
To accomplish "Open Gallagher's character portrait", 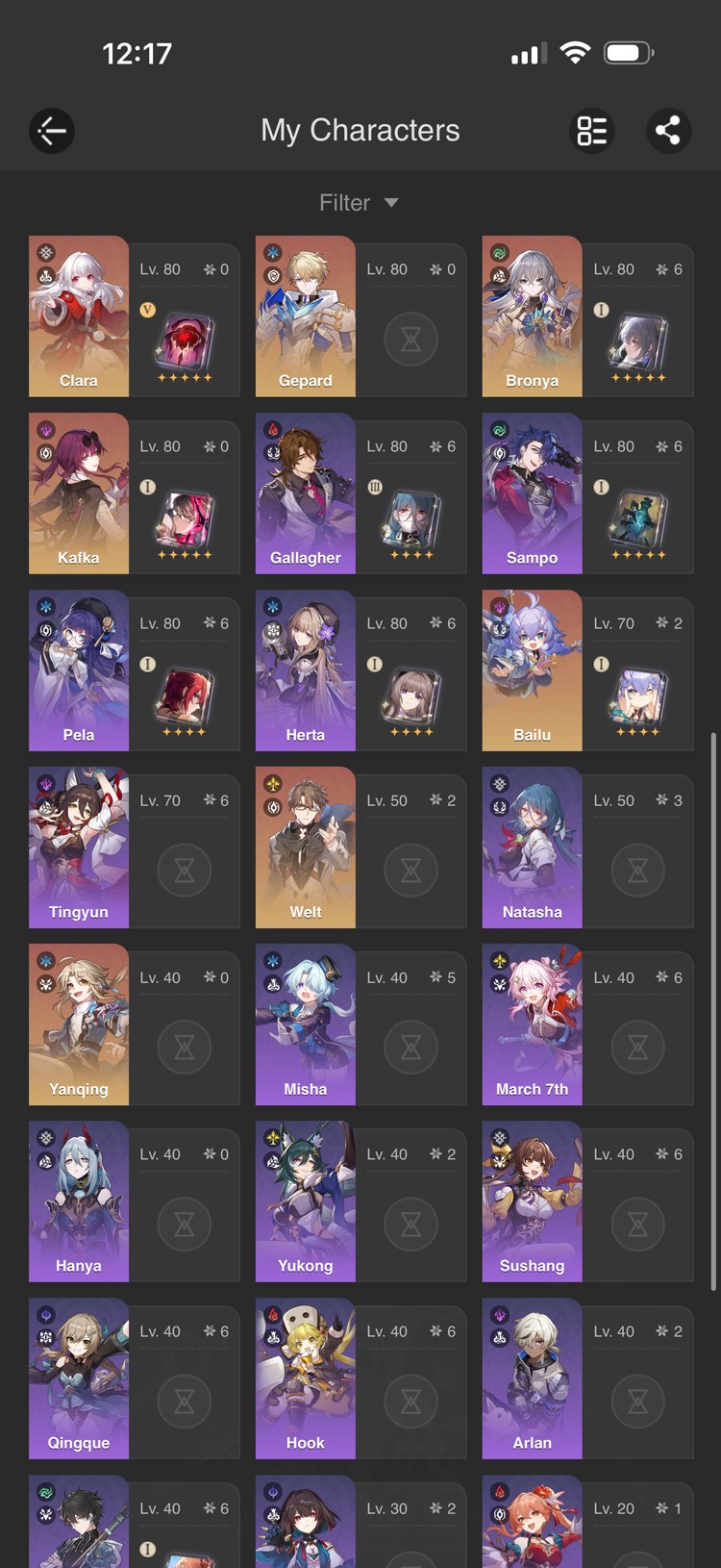I will (x=305, y=493).
